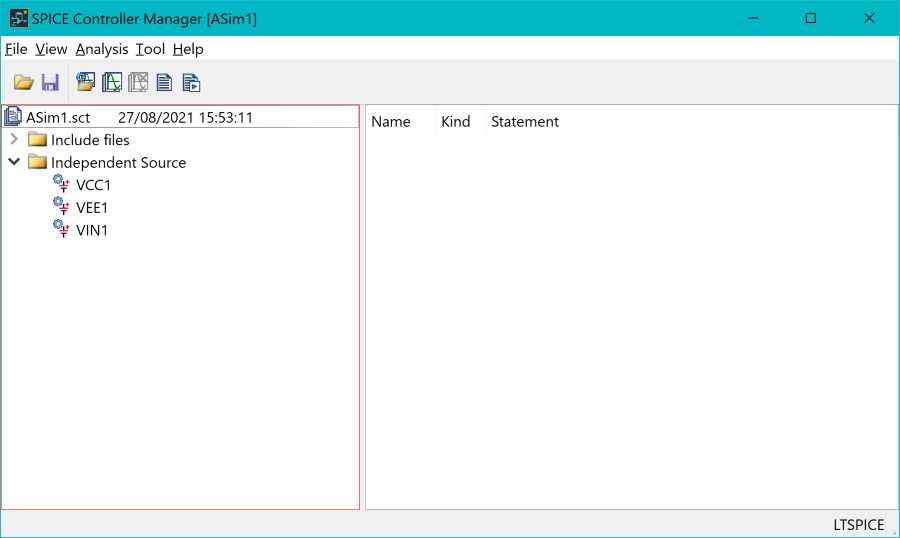Click the 27/08/2021 15:53:11 timestamp
This screenshot has height=538, width=900.
[185, 118]
